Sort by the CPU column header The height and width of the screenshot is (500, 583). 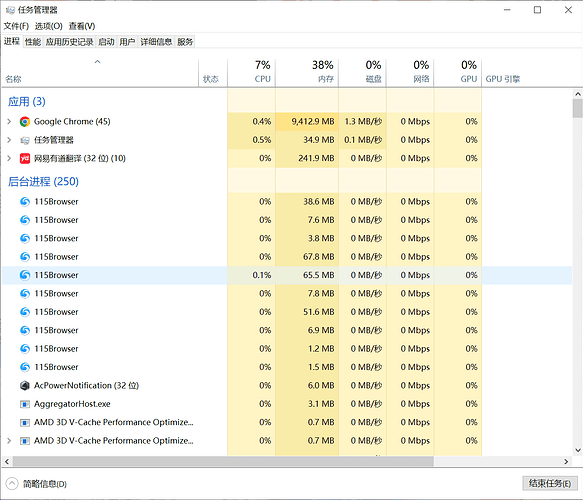[x=251, y=73]
